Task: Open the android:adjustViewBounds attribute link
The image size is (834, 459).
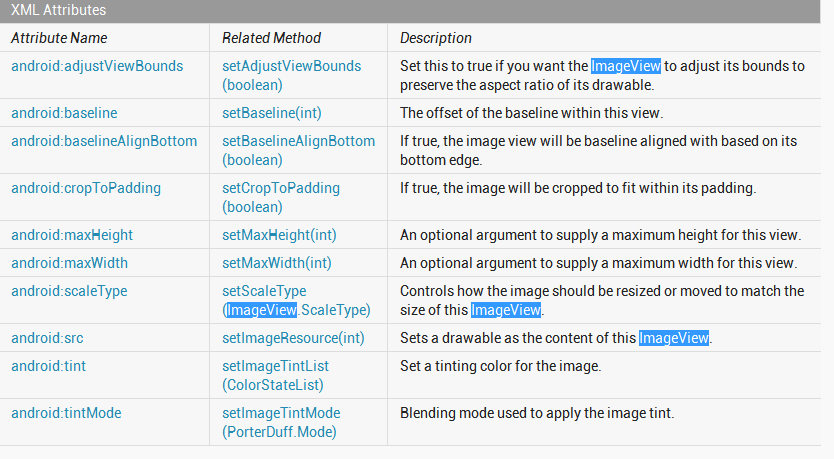Action: (97, 66)
